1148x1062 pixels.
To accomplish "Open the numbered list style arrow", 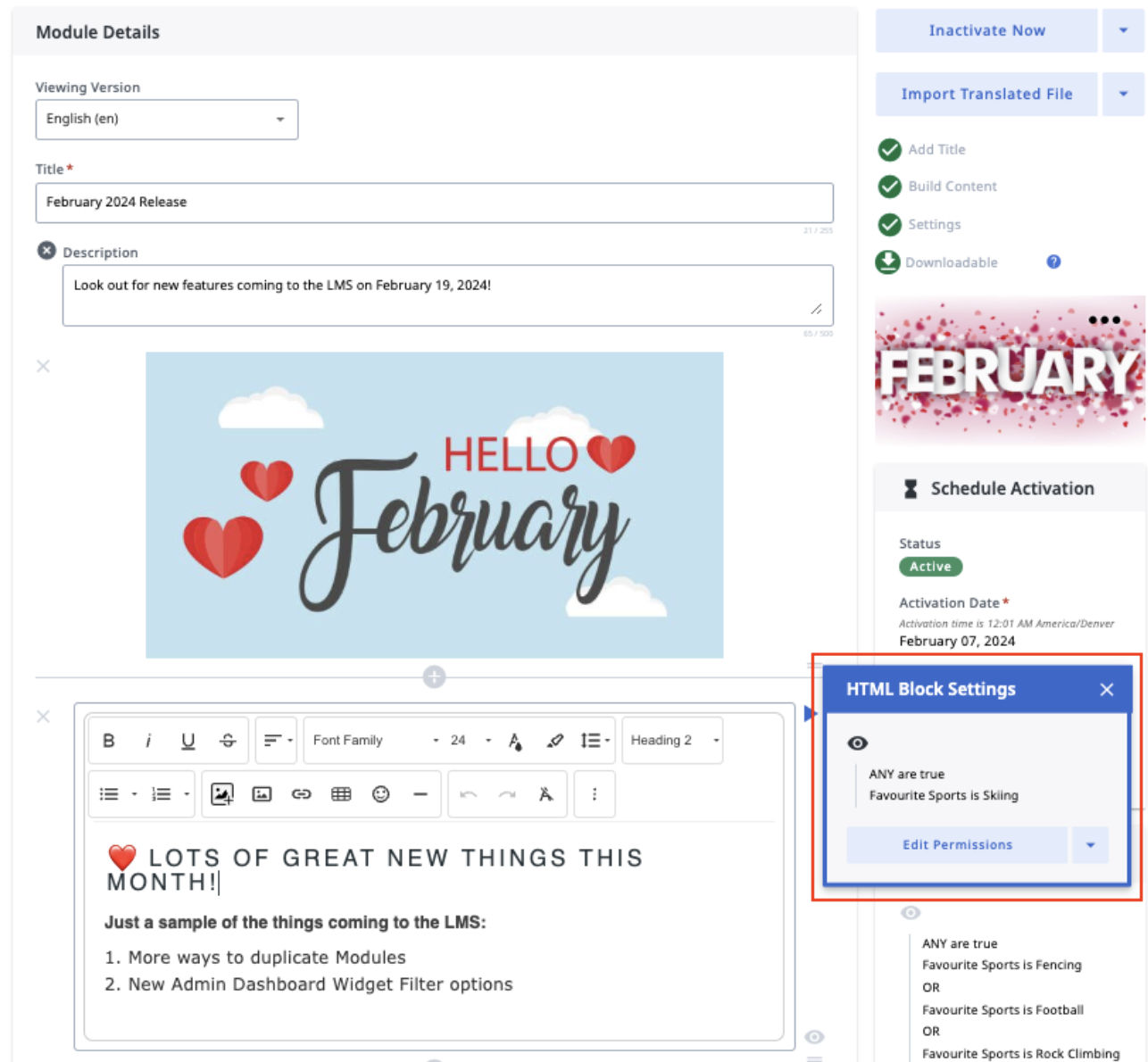I will 187,794.
